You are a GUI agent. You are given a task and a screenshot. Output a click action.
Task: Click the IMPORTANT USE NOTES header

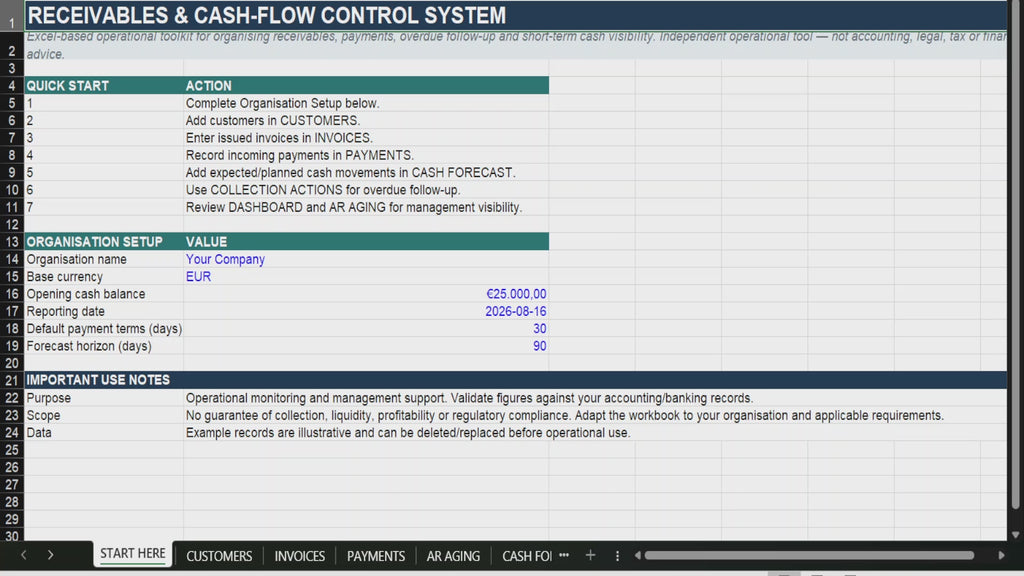(x=516, y=380)
